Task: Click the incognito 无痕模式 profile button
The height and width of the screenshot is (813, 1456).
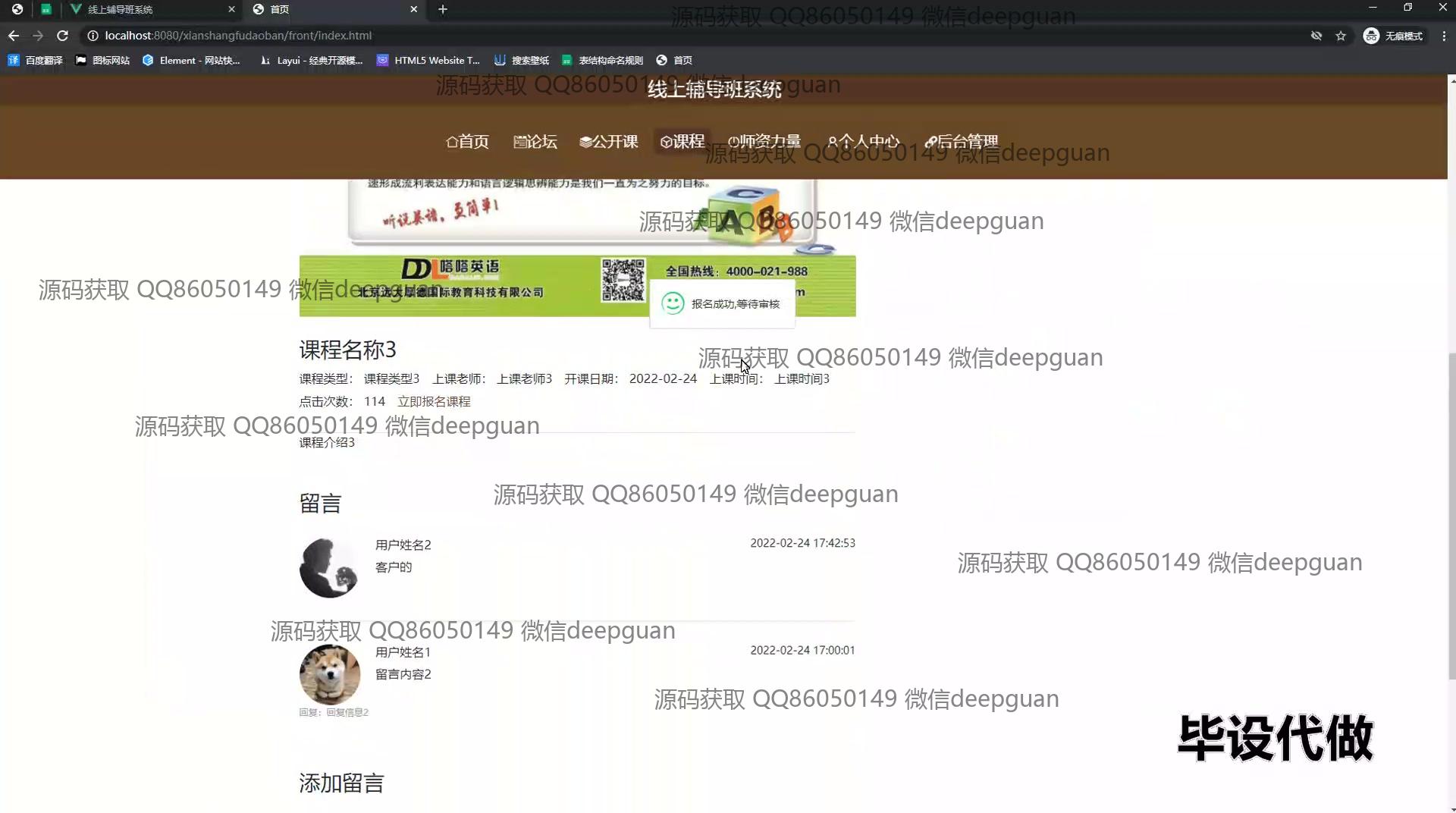Action: point(1393,36)
